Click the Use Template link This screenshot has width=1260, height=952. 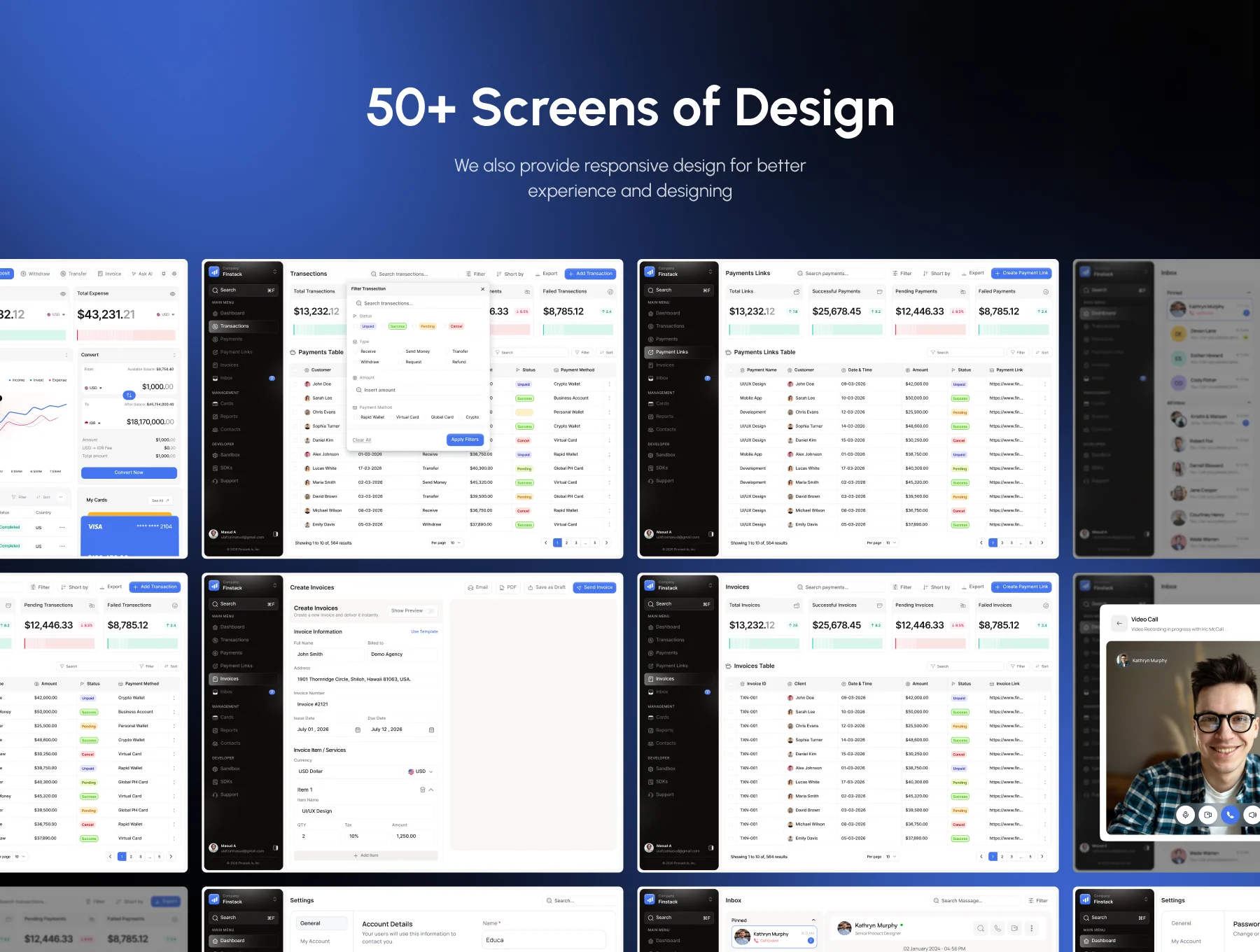(x=424, y=631)
